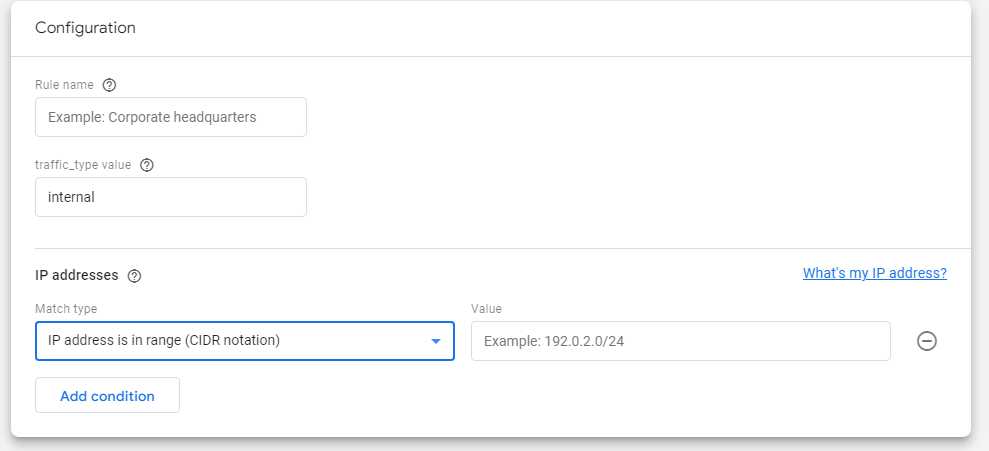Click the word internal in traffic_type field
989x451 pixels.
coord(71,197)
